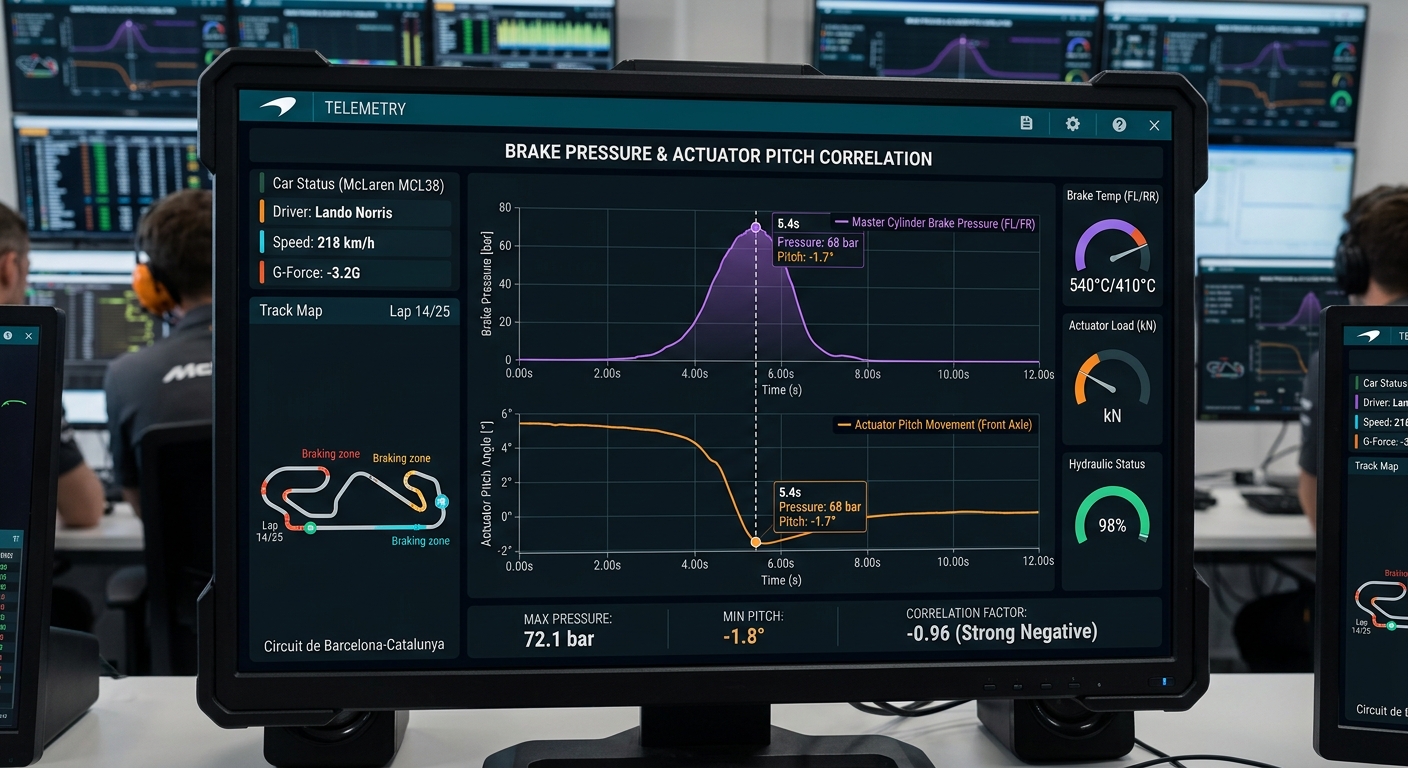Click the MIN PITCH -1.8° readout
1408x768 pixels.
(x=751, y=629)
